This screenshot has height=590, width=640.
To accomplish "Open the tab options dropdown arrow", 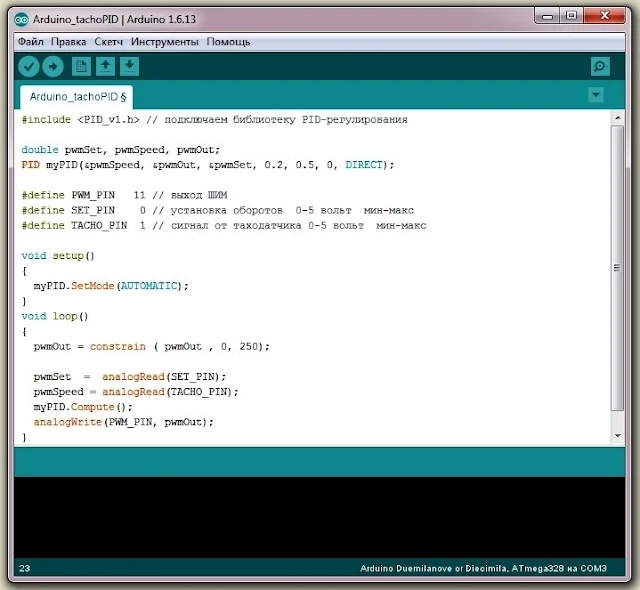I will coord(596,95).
